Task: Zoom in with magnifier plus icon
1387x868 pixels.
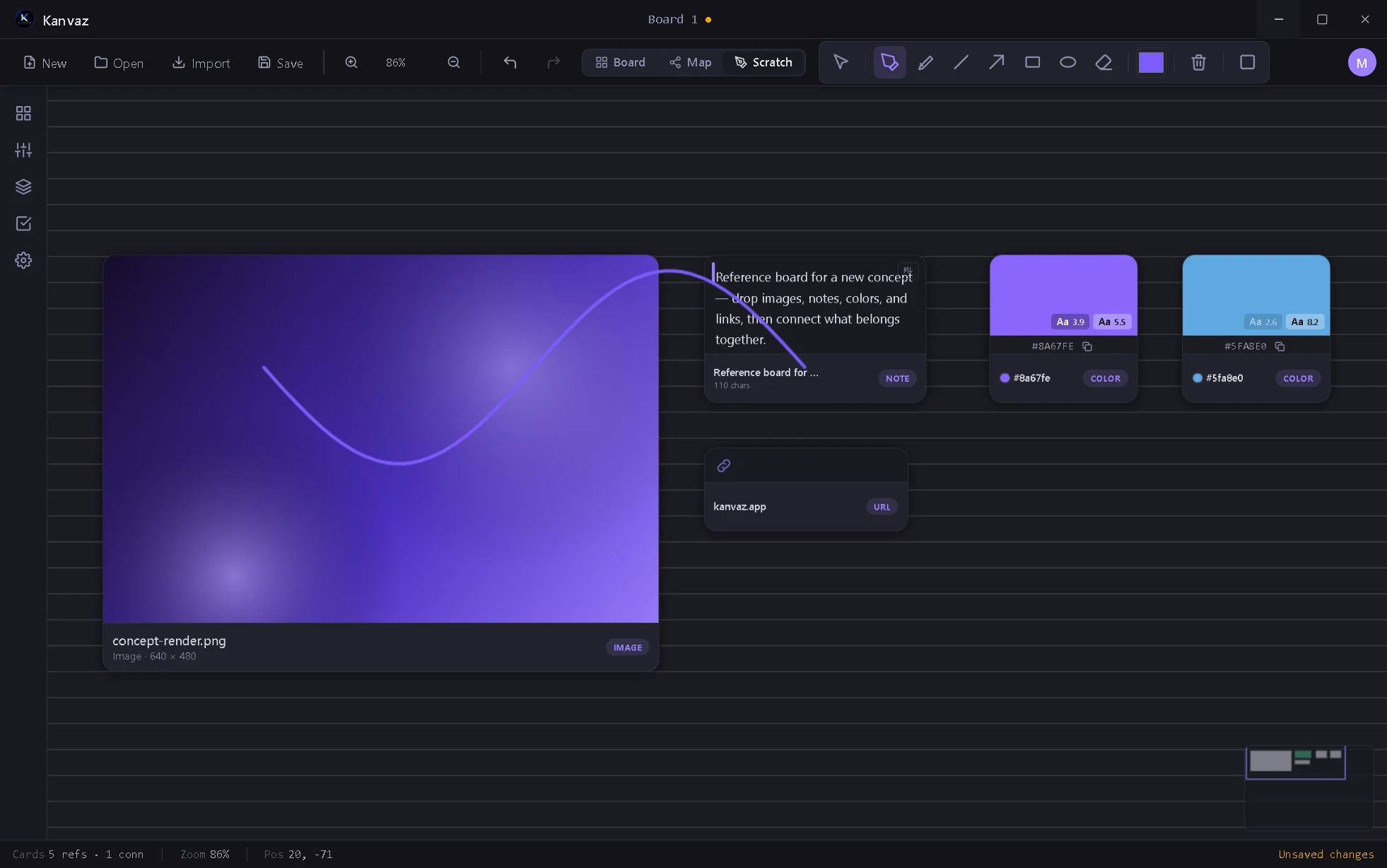Action: [x=351, y=62]
